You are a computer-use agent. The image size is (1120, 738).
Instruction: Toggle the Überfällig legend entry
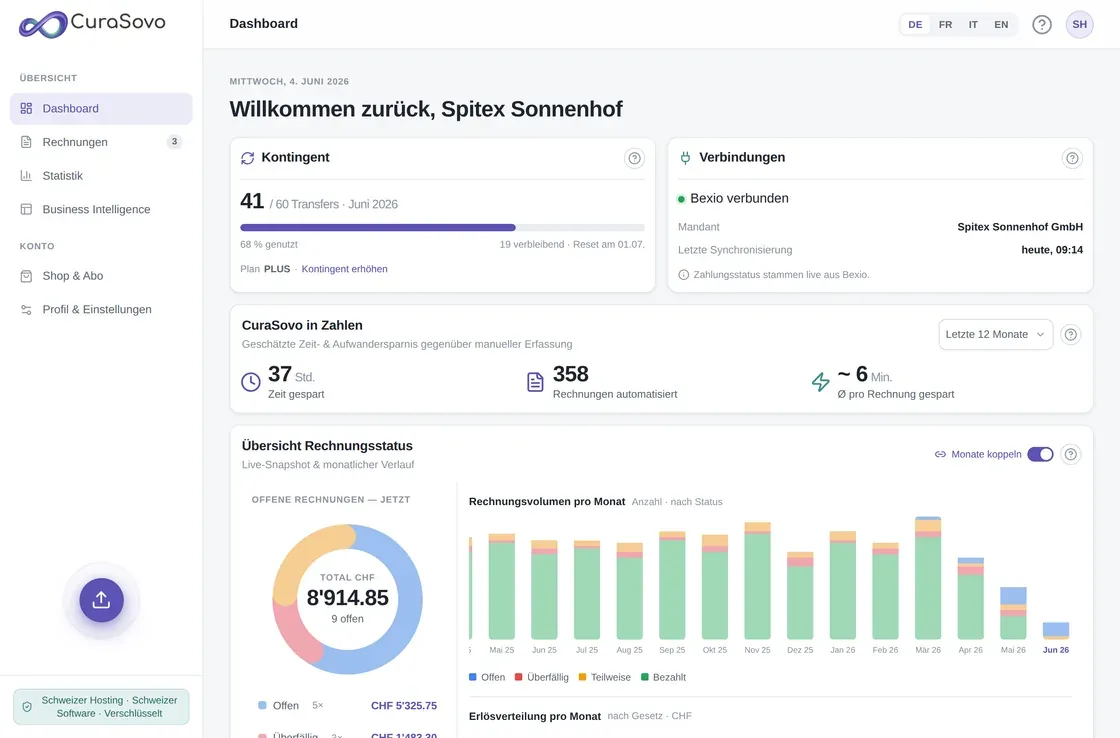click(542, 677)
